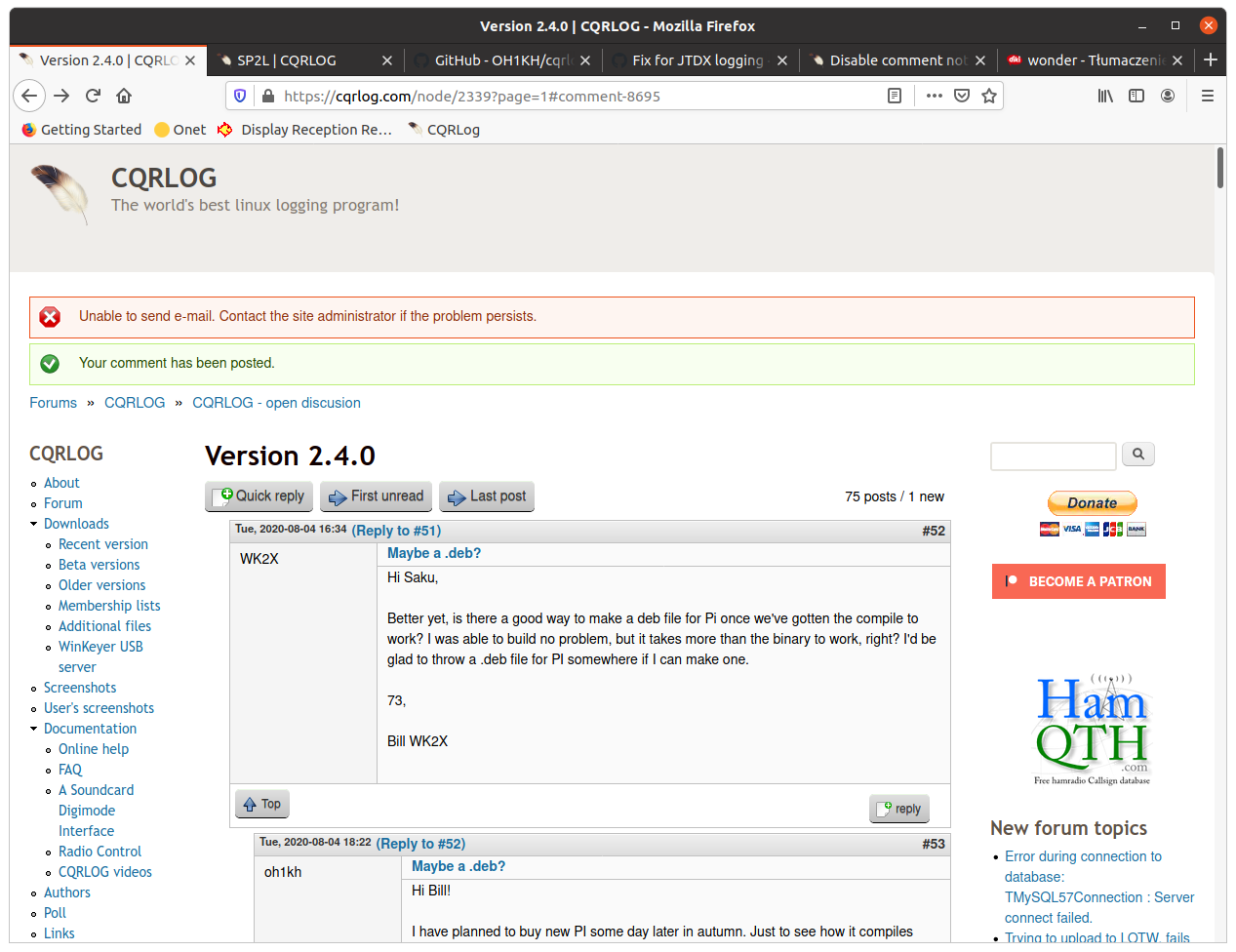The height and width of the screenshot is (952, 1236).
Task: Show site security padlock details
Action: coord(267,96)
